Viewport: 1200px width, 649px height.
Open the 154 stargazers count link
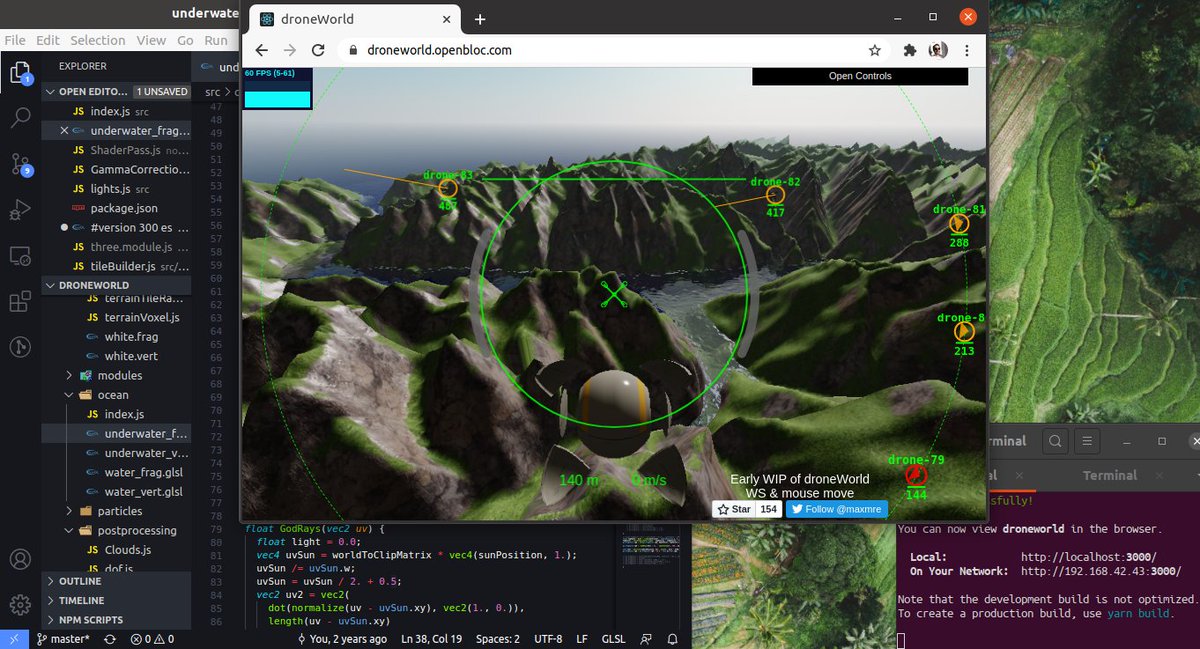click(x=768, y=509)
